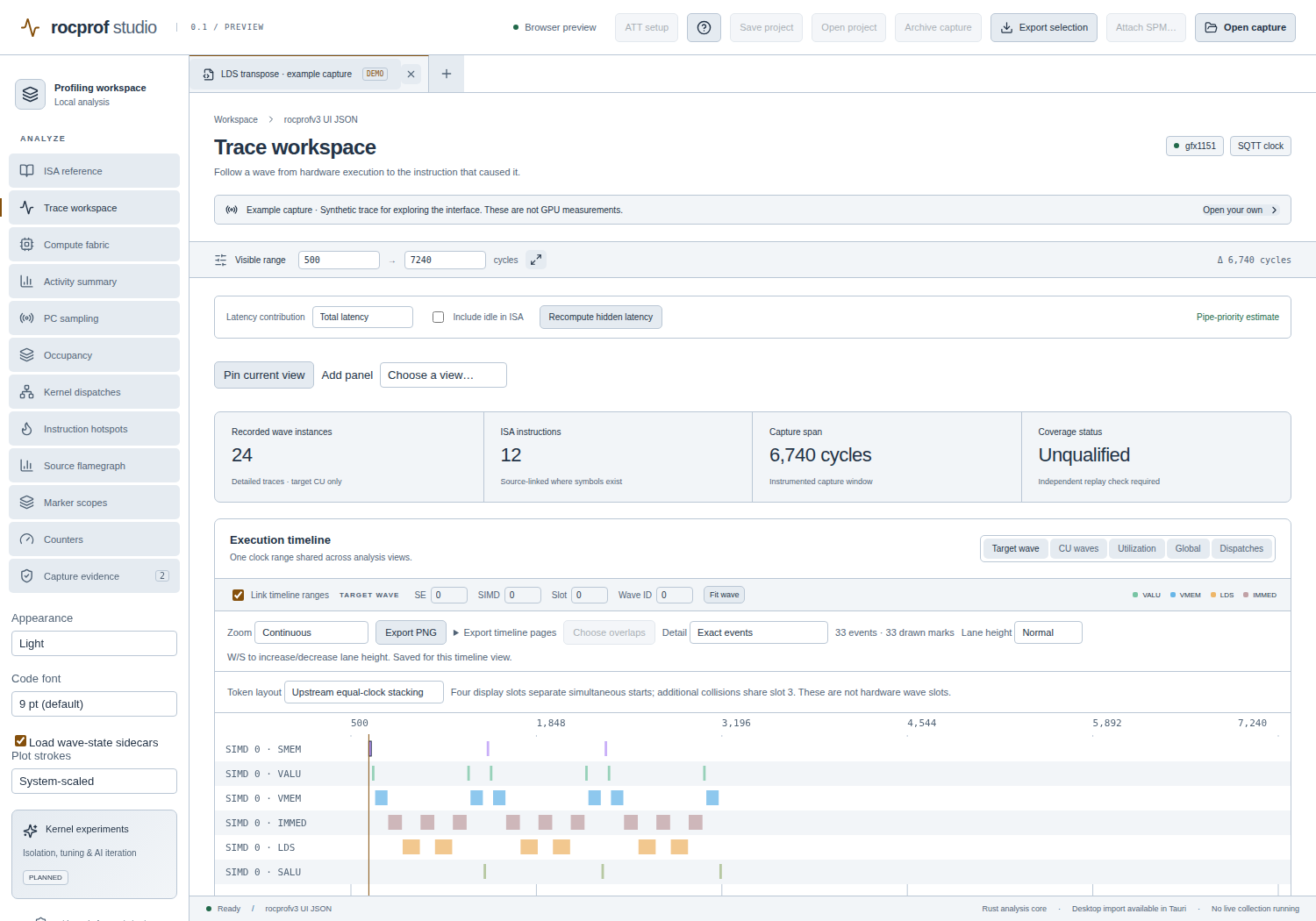Screen dimensions: 1316x921
Task: Expand Export timeline pages disclosure
Action: 504,632
